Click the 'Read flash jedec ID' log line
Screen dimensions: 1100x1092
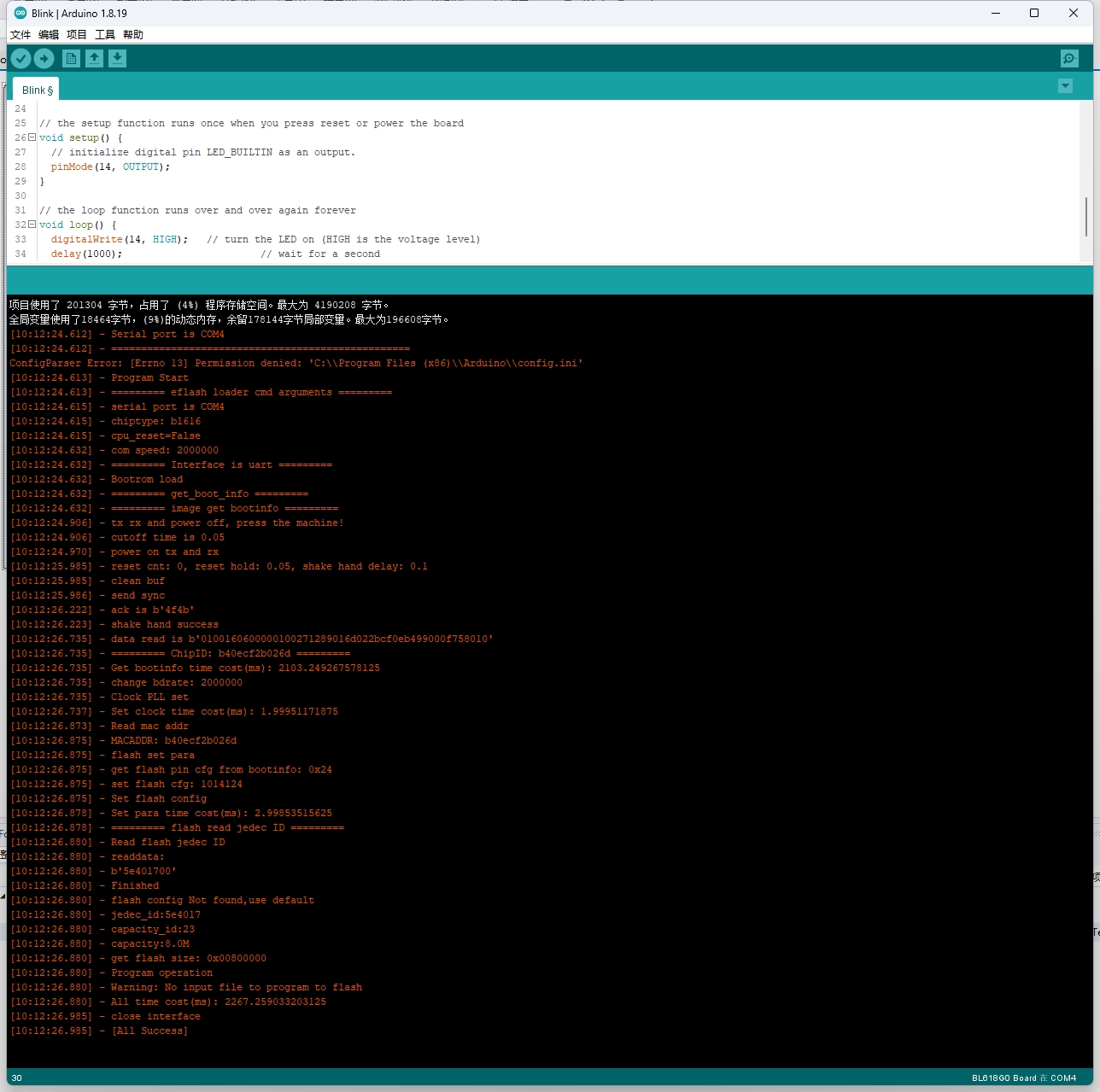(x=117, y=842)
